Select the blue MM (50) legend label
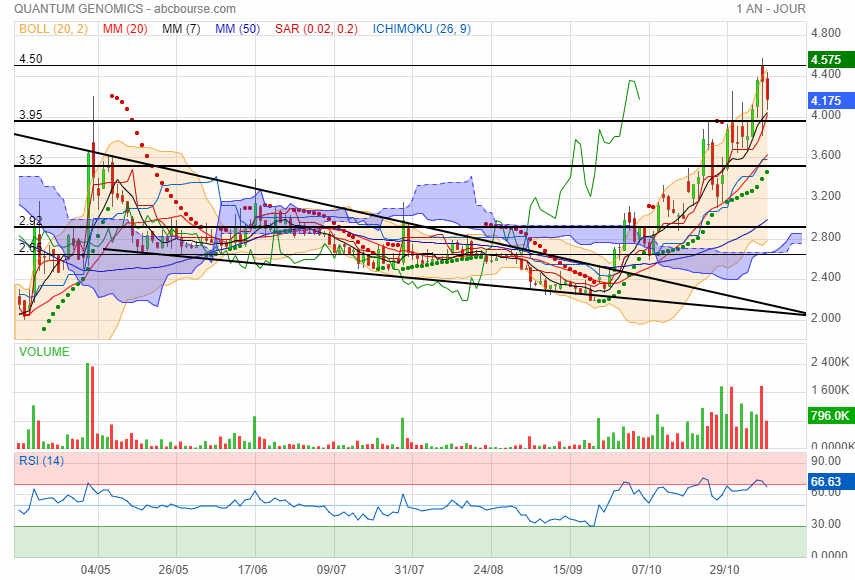 pyautogui.click(x=237, y=29)
